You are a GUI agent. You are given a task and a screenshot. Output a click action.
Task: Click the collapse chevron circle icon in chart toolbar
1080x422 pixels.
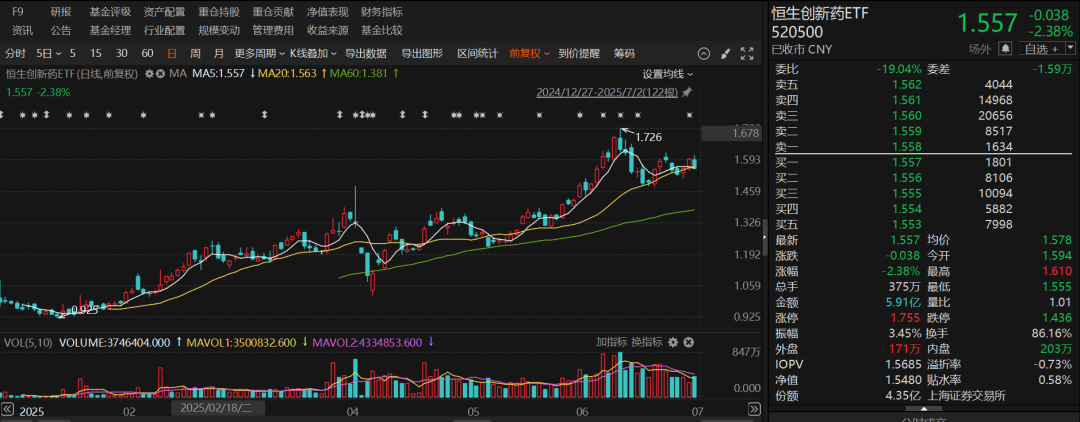pyautogui.click(x=703, y=54)
